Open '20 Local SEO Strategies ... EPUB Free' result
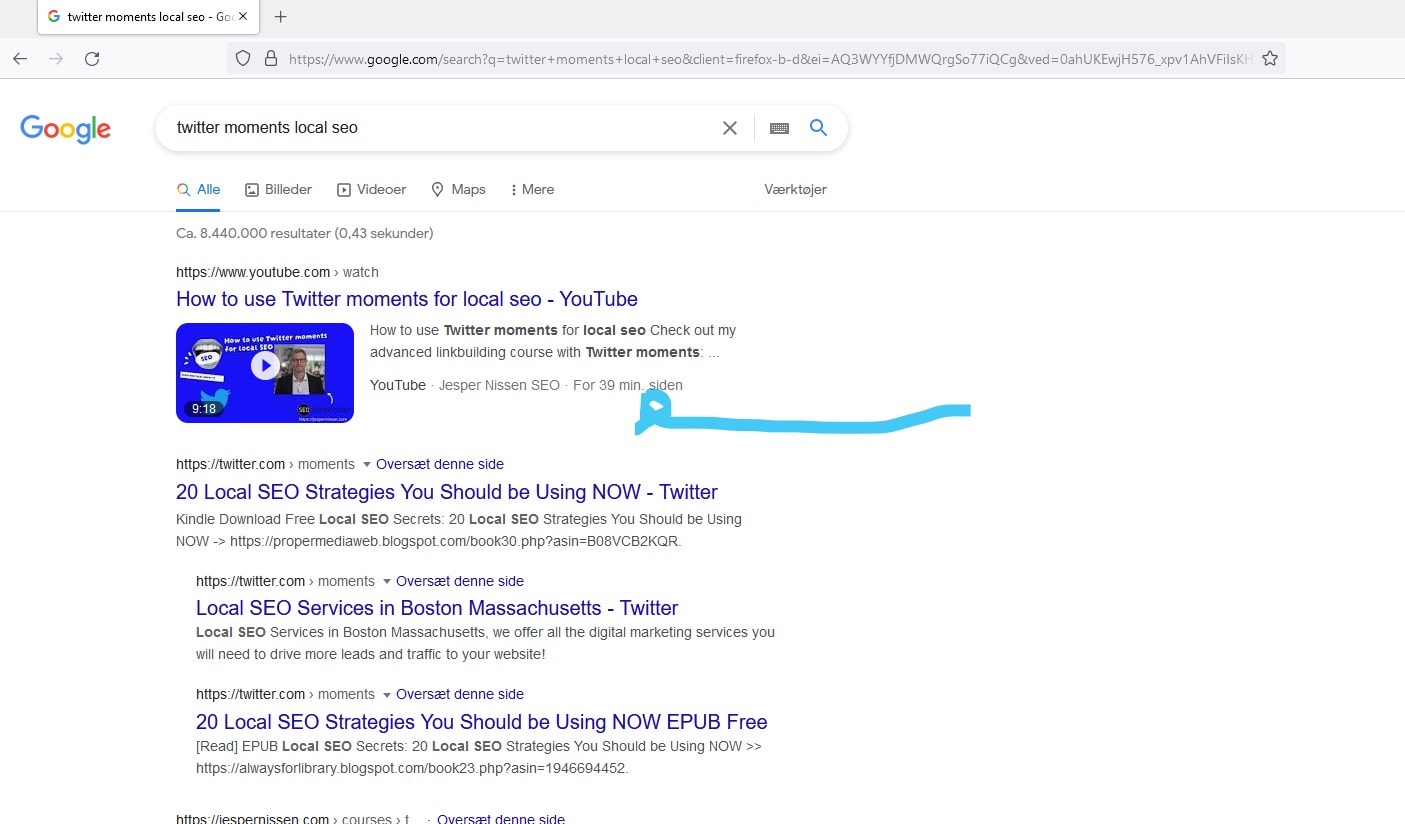Viewport: 1405px width, 824px height. 482,722
